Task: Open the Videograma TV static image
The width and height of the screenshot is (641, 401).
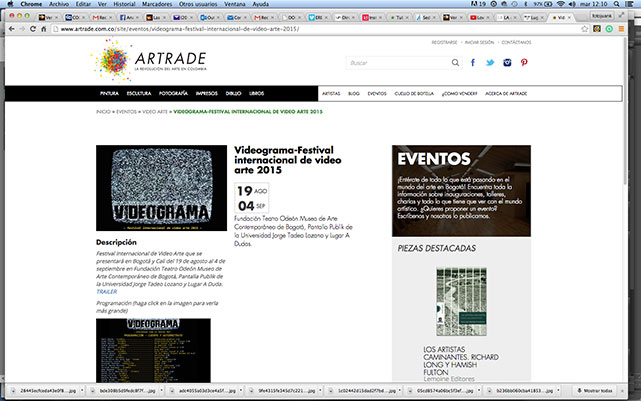Action: [153, 188]
